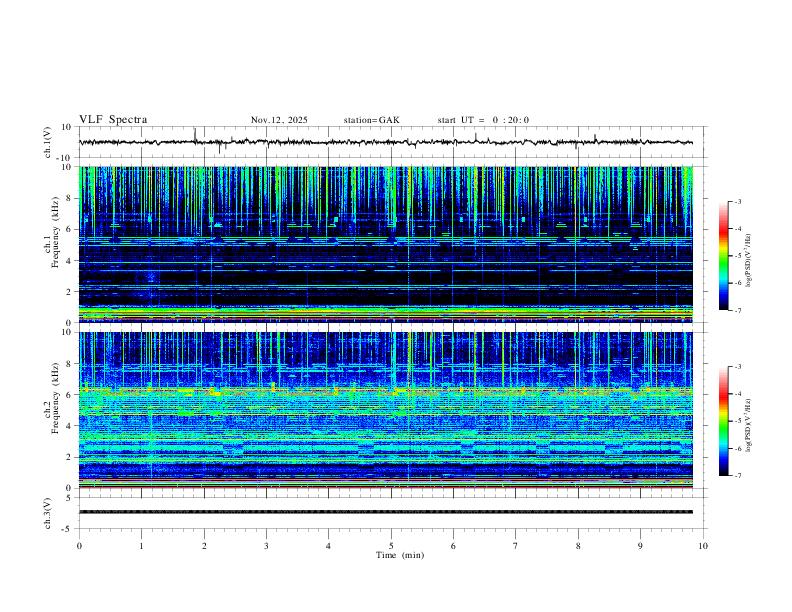Click the '5' tick on ch.3(V) axis

[70, 498]
